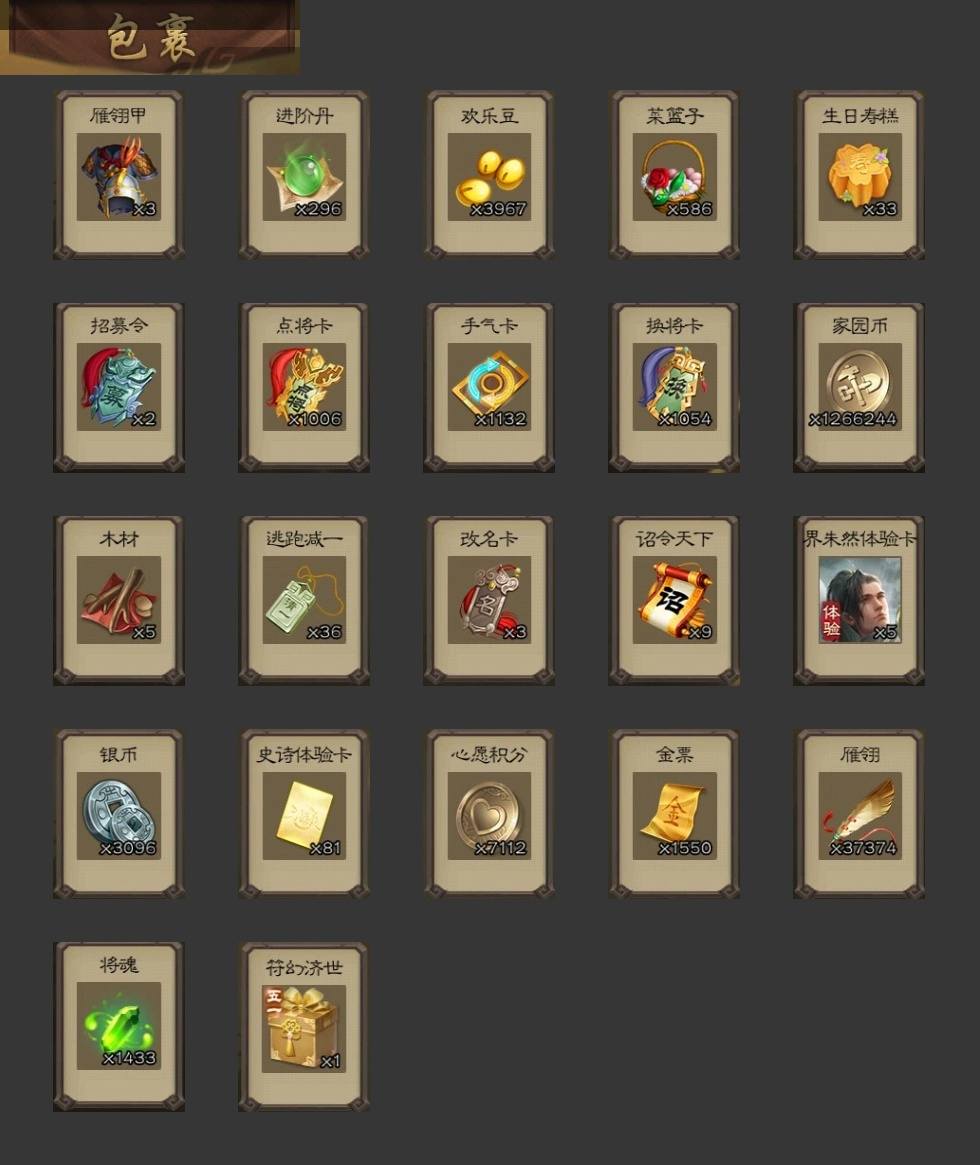The width and height of the screenshot is (980, 1165).
Task: Click the 界朱然体验卡 character portrait
Action: pos(860,600)
